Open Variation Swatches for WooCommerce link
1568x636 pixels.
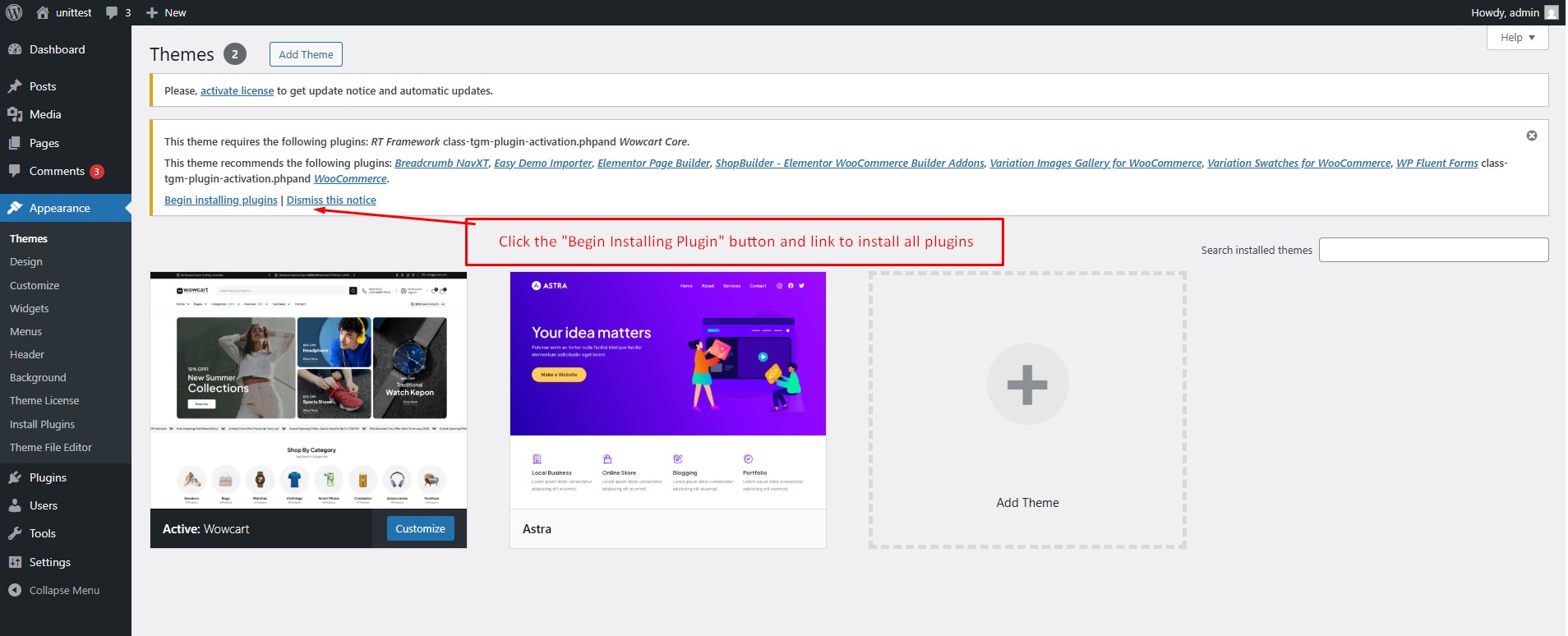(1299, 163)
